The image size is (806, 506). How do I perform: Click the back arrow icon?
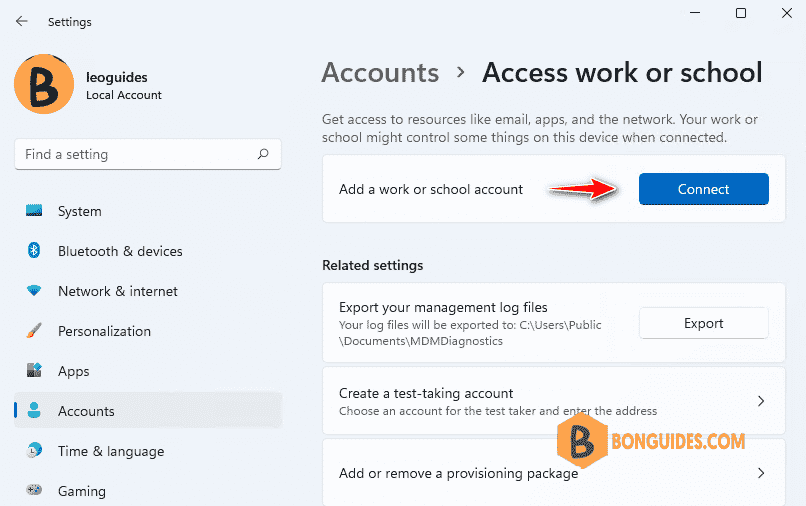point(22,21)
